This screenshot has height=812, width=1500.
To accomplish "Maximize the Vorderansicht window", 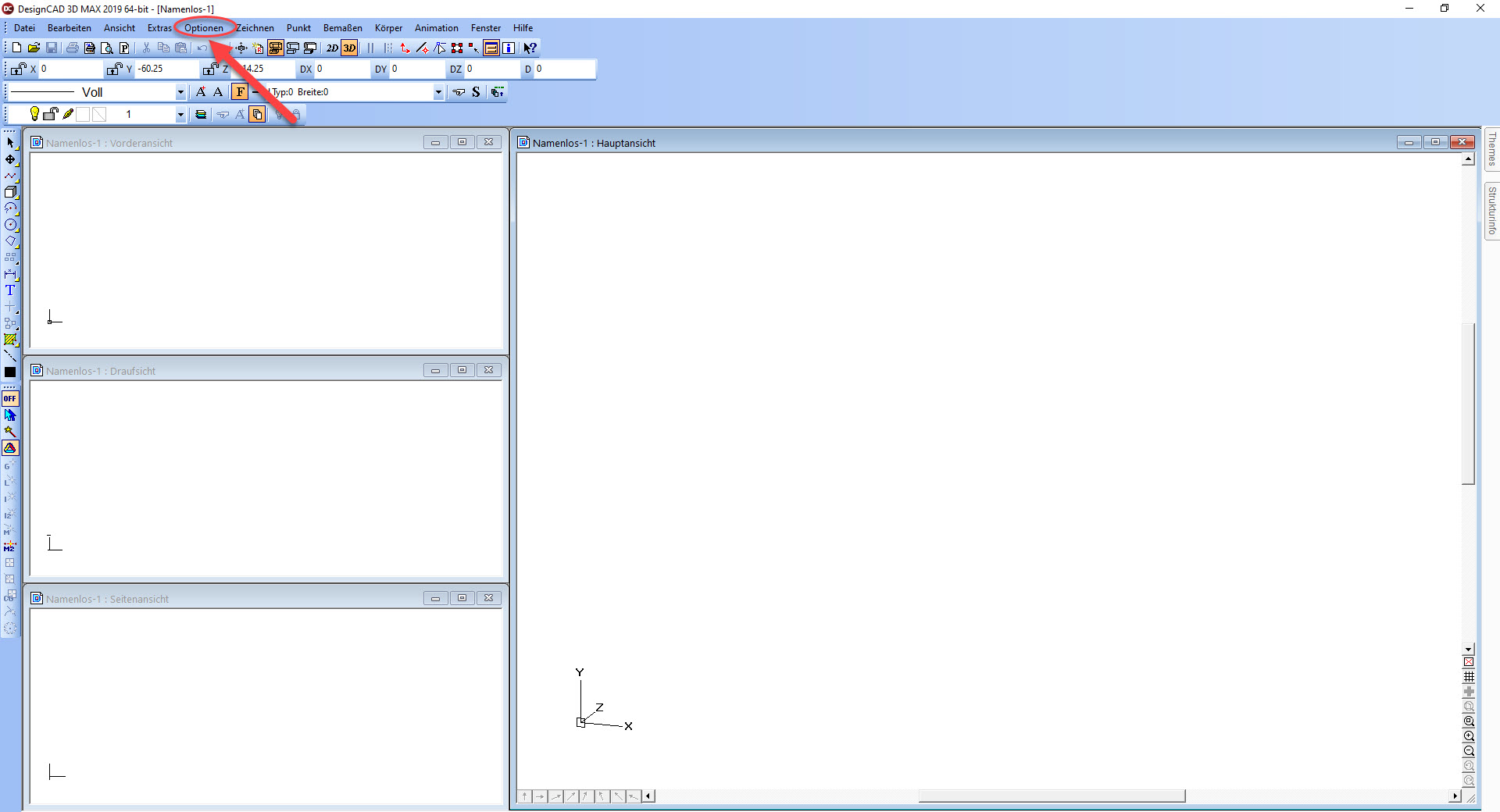I will [x=462, y=142].
